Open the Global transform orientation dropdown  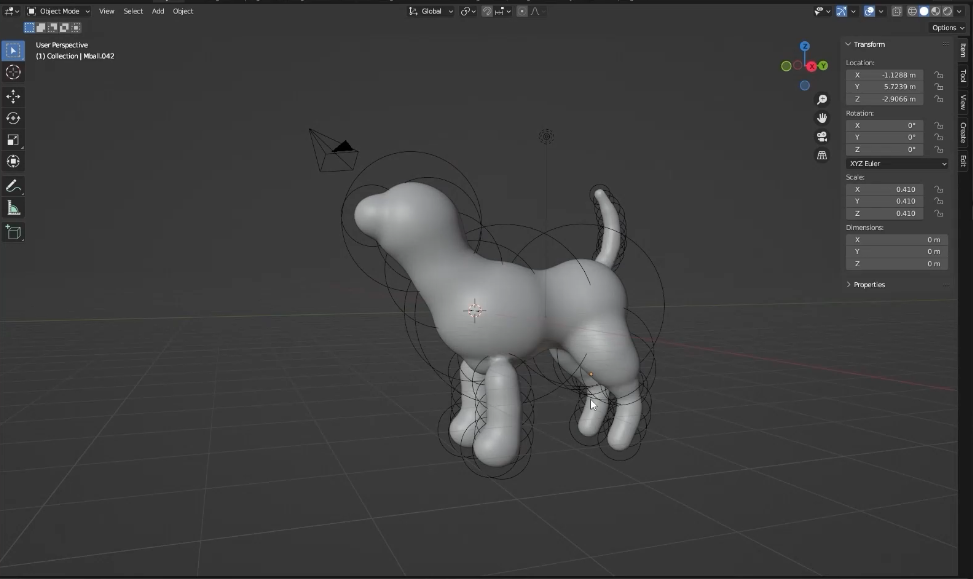coord(431,11)
